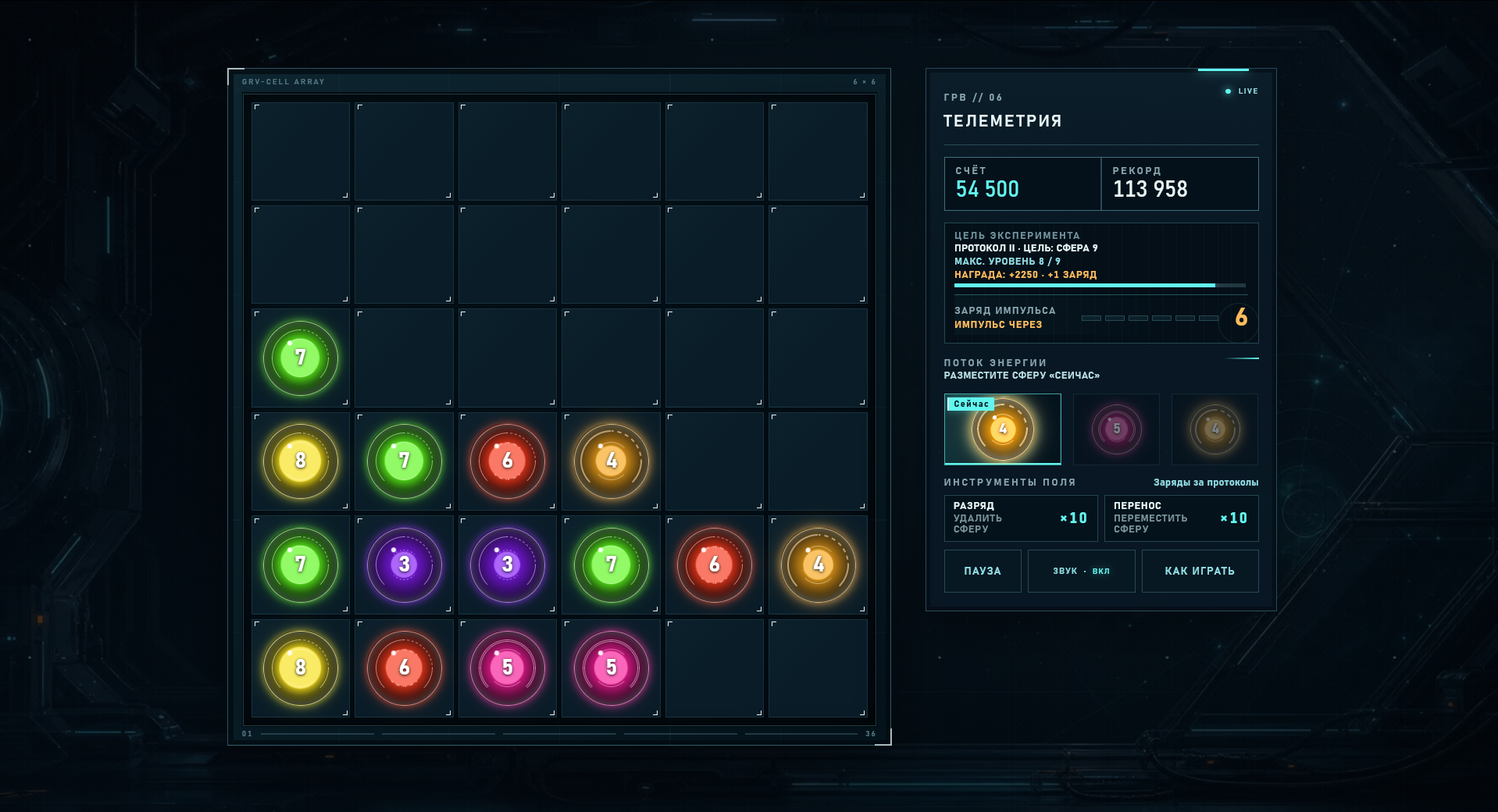This screenshot has height=812, width=1498.
Task: Open the «Заряды за протоколы» link
Action: pyautogui.click(x=1206, y=483)
